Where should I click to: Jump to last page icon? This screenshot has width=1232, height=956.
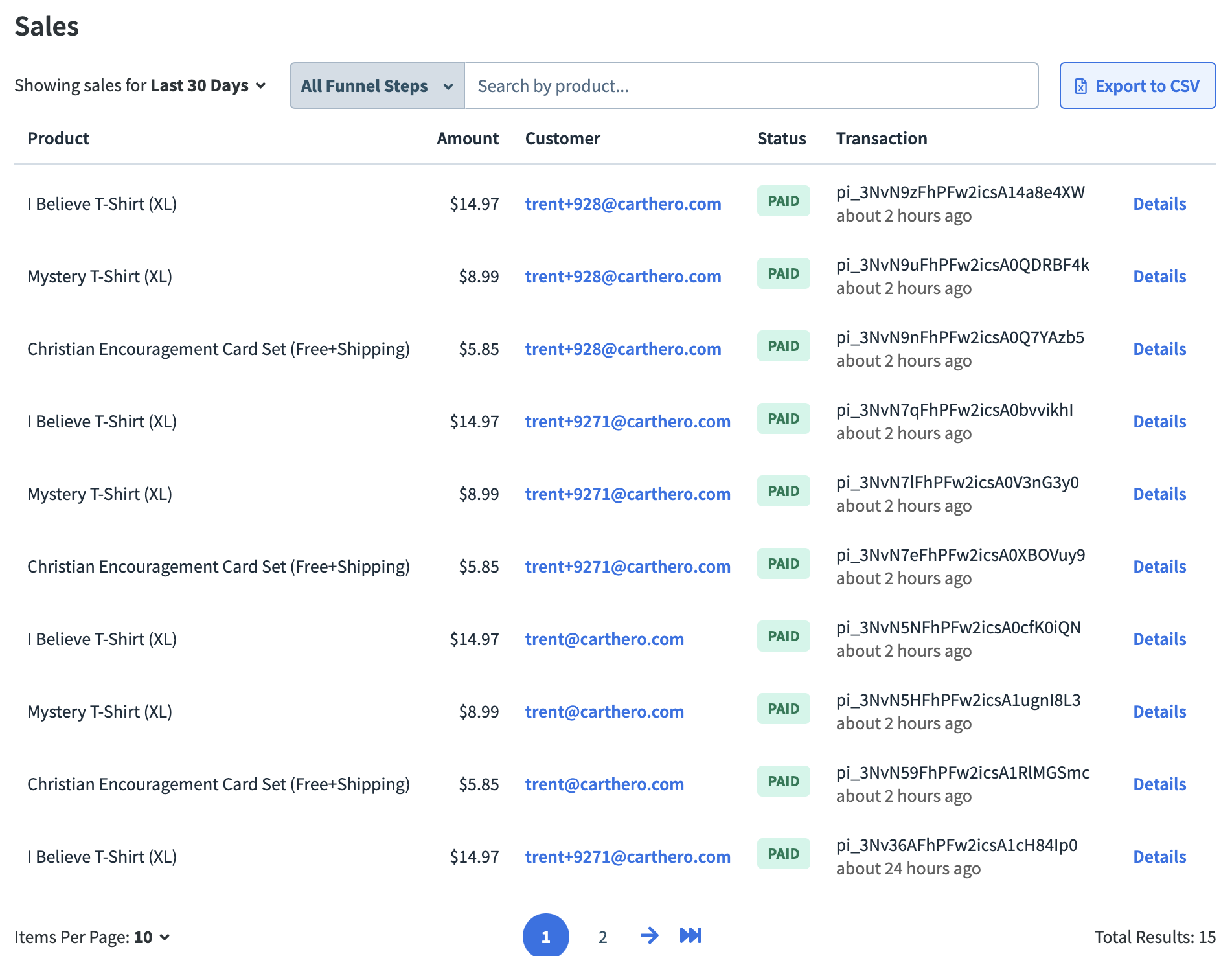coord(690,935)
